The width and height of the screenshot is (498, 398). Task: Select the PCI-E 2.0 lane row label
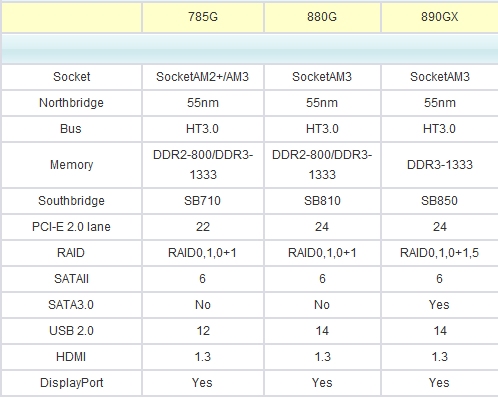point(72,227)
